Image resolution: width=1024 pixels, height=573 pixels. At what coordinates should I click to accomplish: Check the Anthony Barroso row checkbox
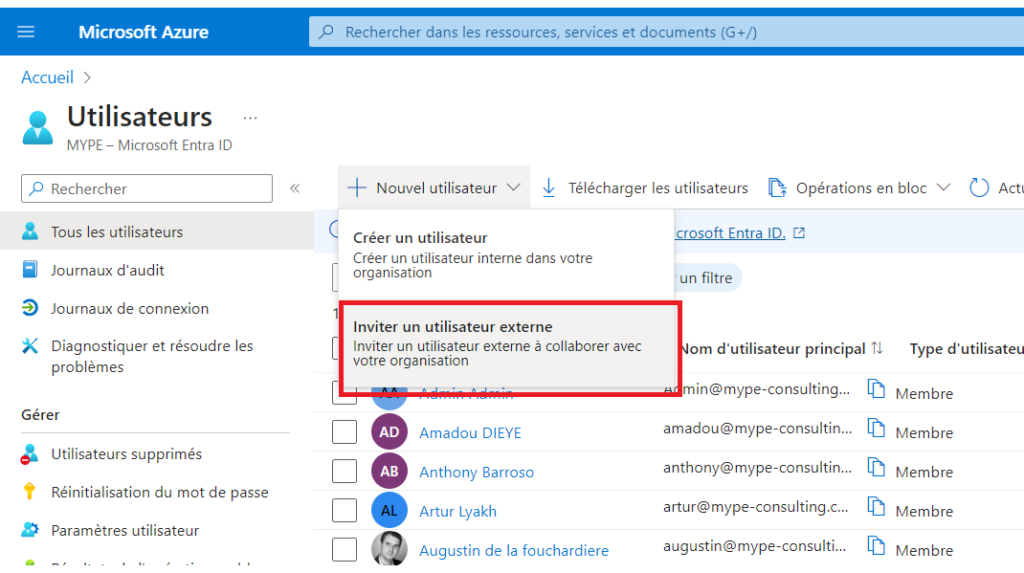[344, 471]
